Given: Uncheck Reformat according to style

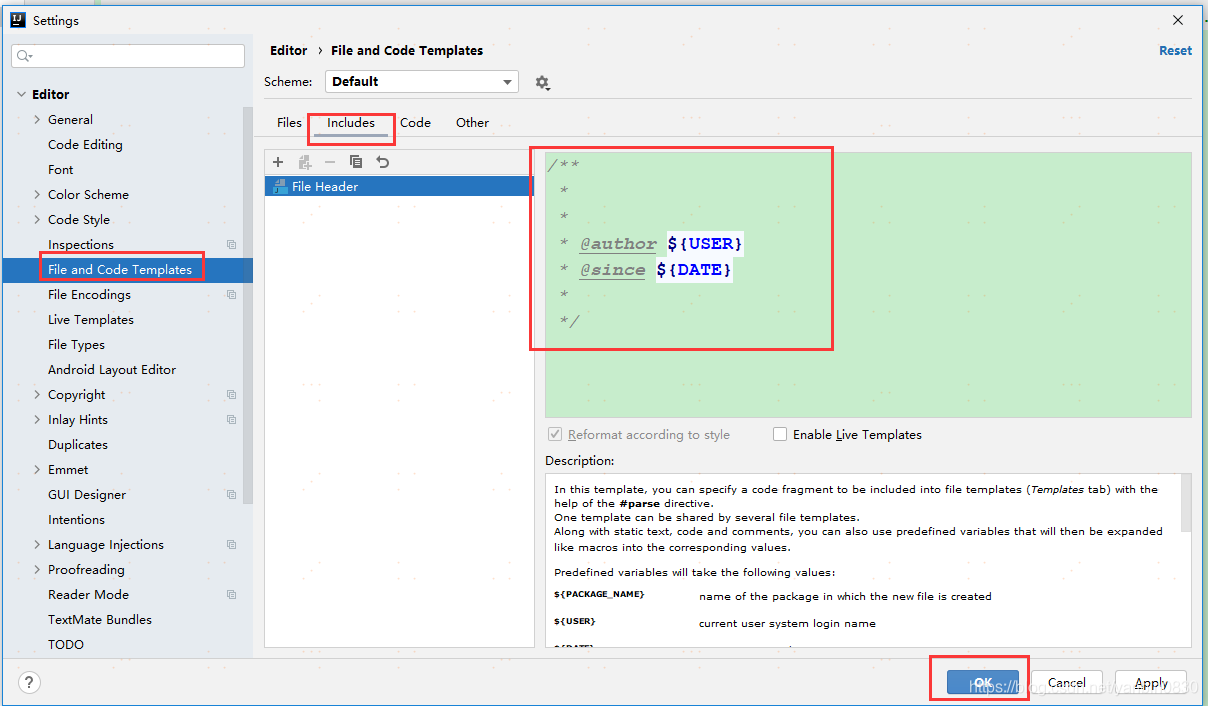Looking at the screenshot, I should pyautogui.click(x=555, y=434).
